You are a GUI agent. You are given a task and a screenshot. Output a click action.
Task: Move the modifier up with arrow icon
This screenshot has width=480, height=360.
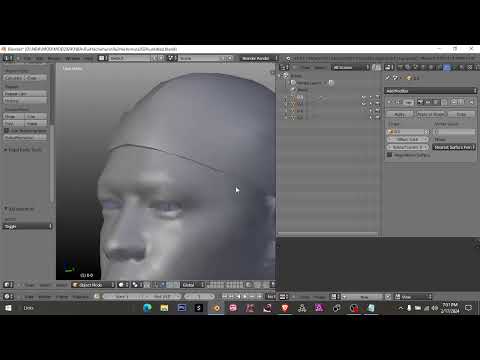tap(454, 102)
